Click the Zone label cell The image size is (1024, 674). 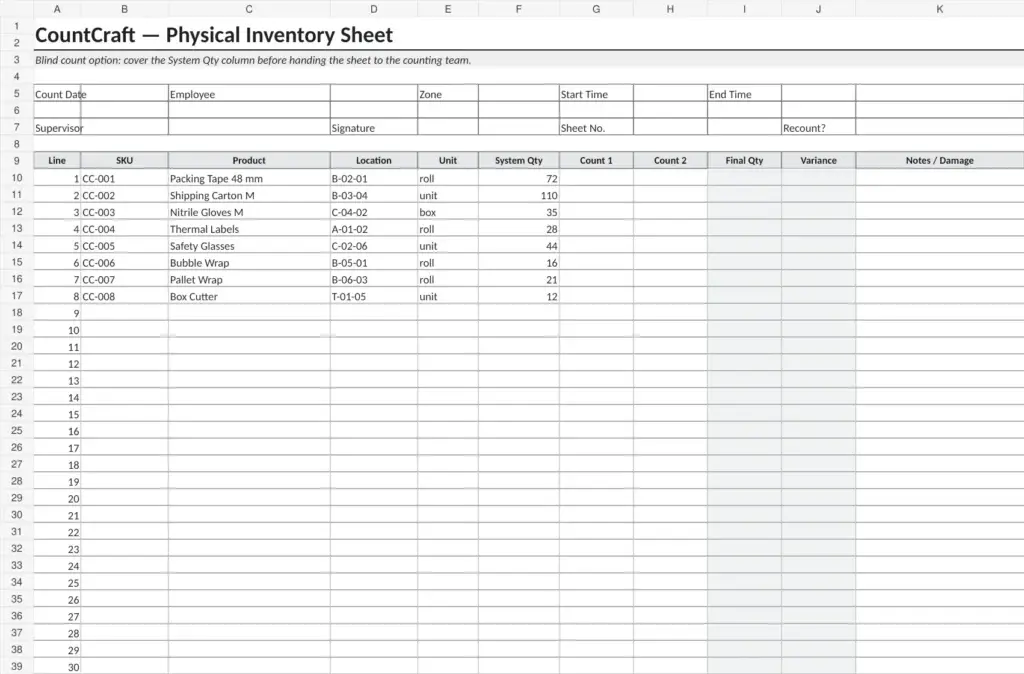447,93
